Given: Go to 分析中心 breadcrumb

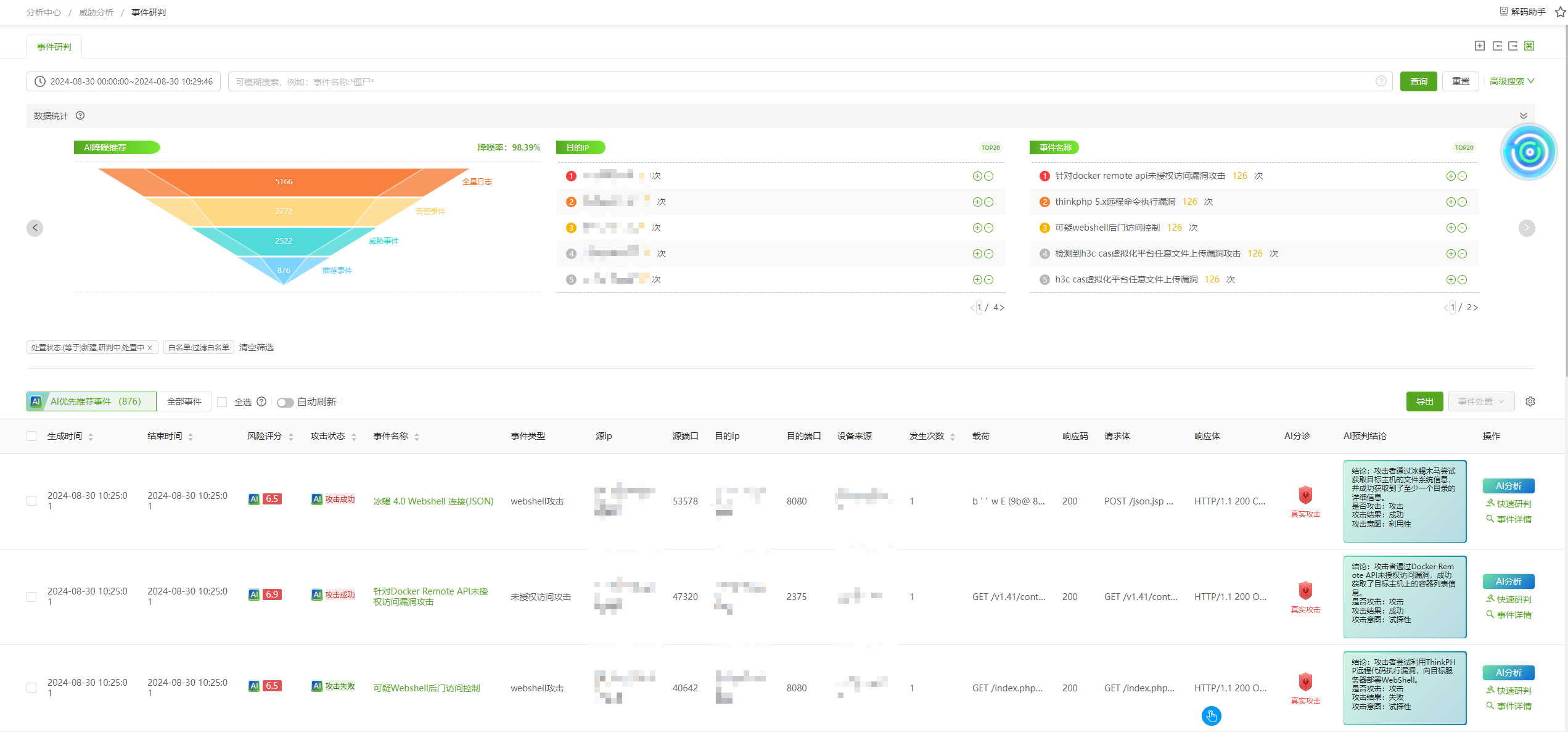Looking at the screenshot, I should coord(44,12).
